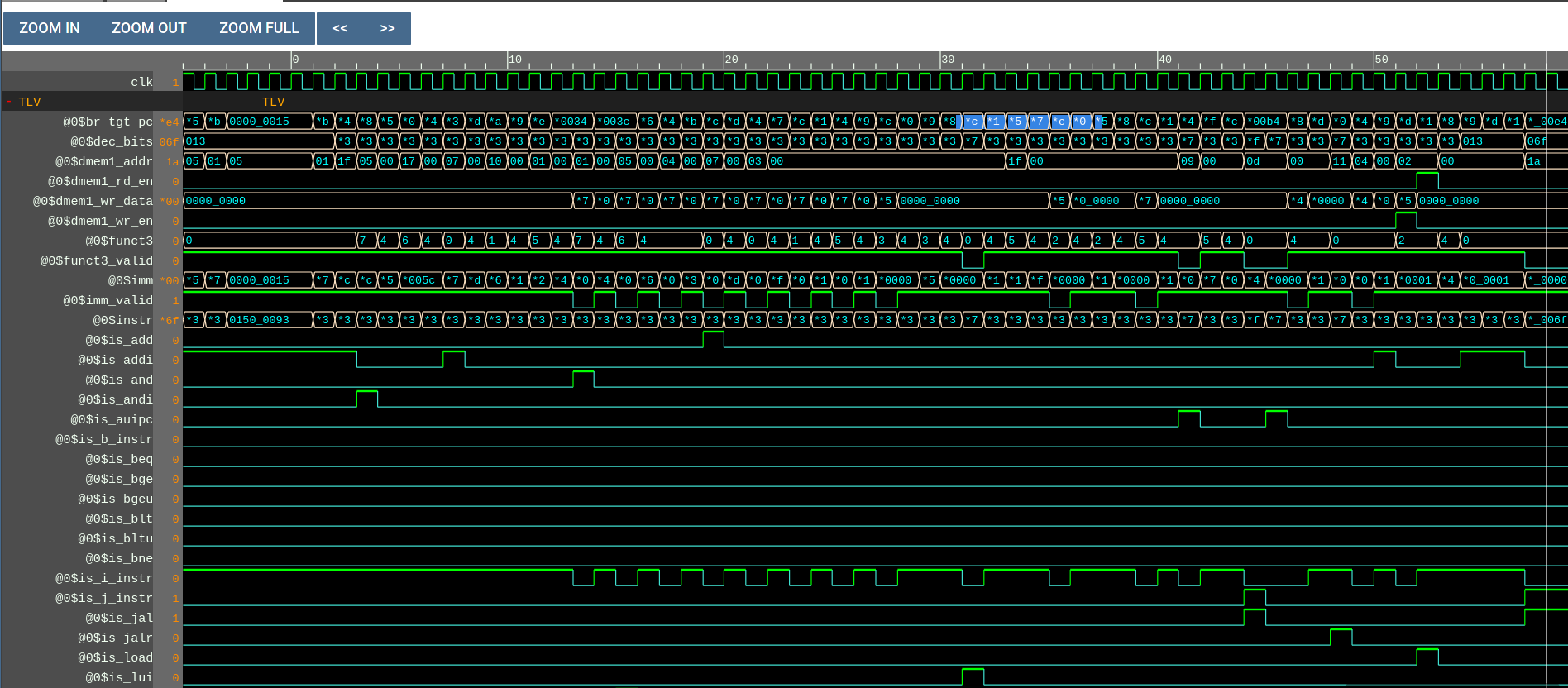Select the @0$is_i_instr signal name
Screen dimensions: 1568x688
[104, 578]
